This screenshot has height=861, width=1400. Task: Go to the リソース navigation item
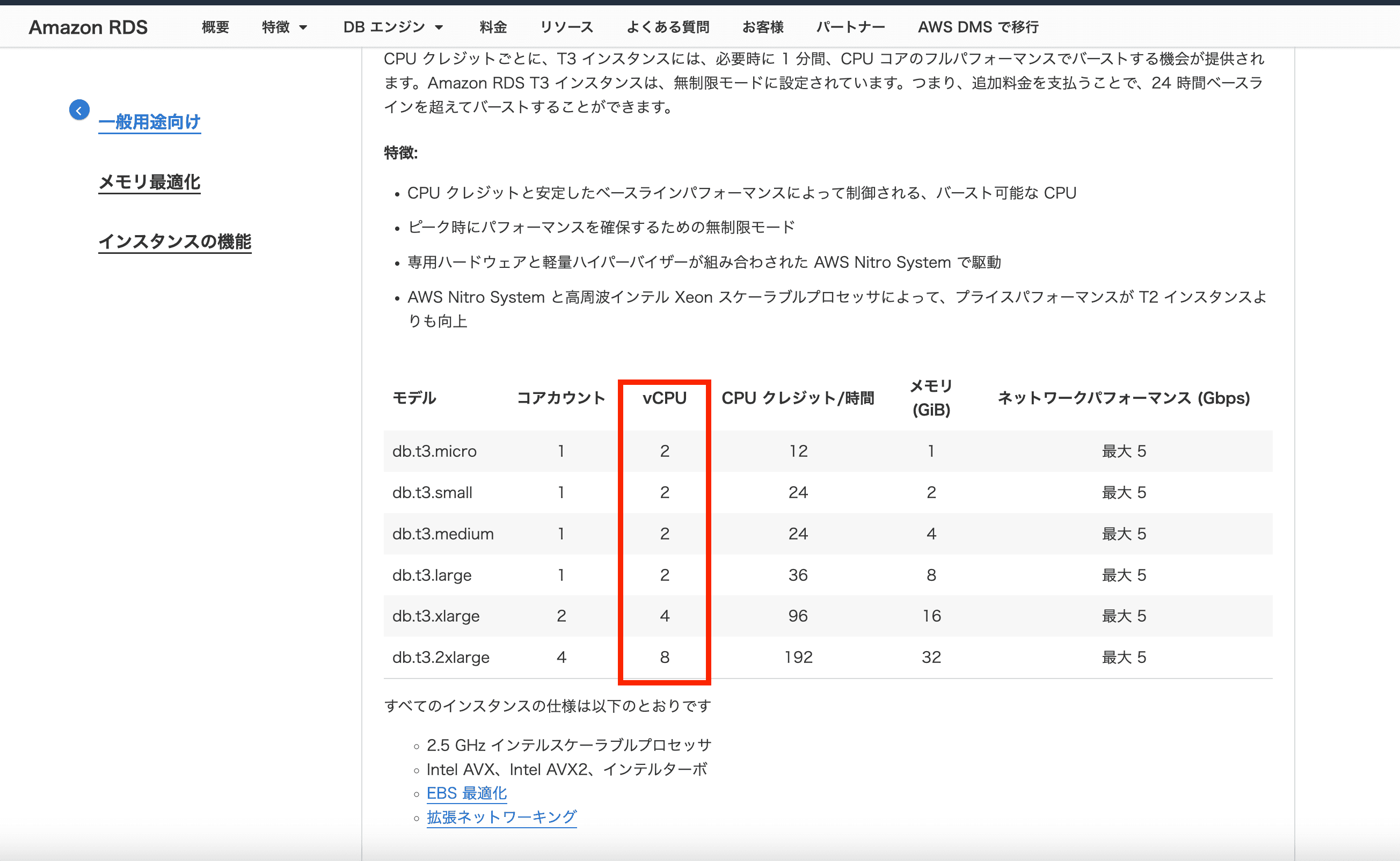[x=566, y=27]
